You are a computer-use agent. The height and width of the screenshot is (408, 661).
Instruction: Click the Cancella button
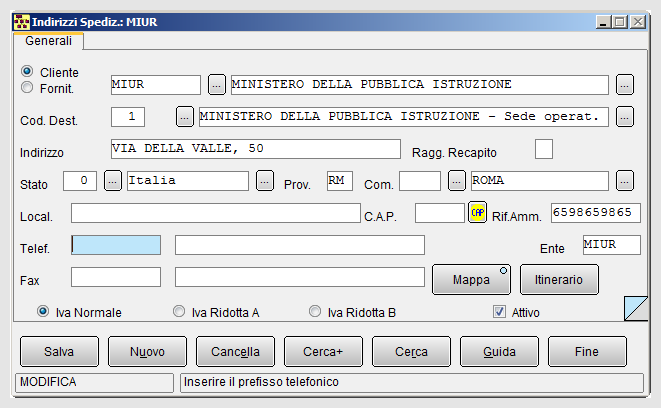[x=235, y=352]
